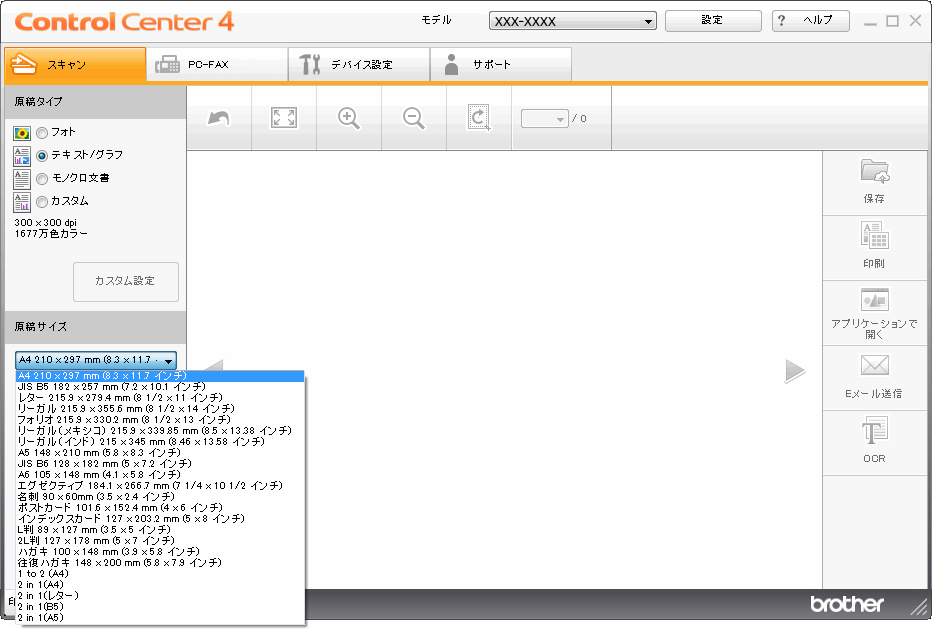This screenshot has width=933, height=629.
Task: Choose 2 in 1(レター) option
Action: [159, 596]
